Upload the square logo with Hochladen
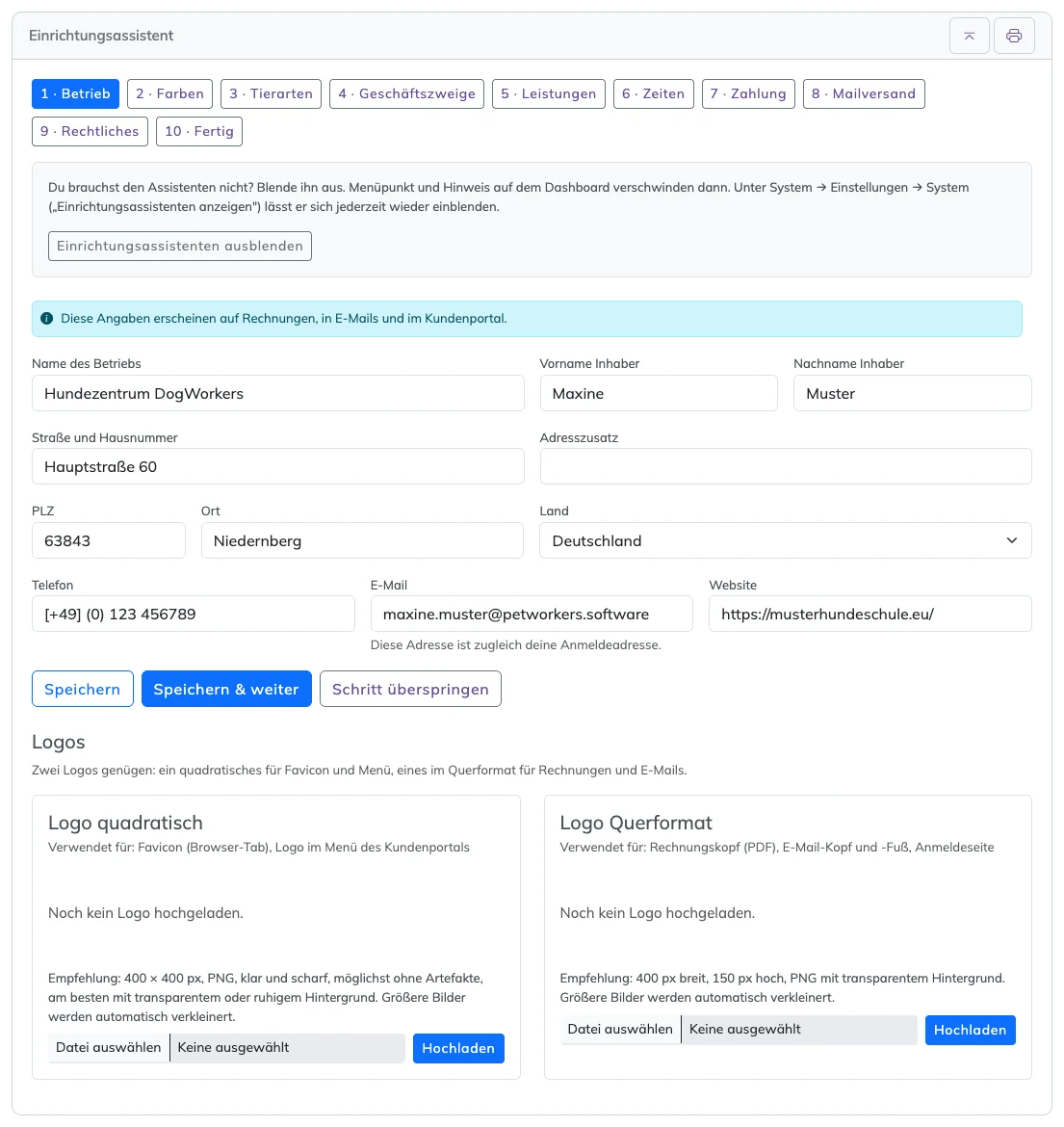 (x=458, y=1048)
